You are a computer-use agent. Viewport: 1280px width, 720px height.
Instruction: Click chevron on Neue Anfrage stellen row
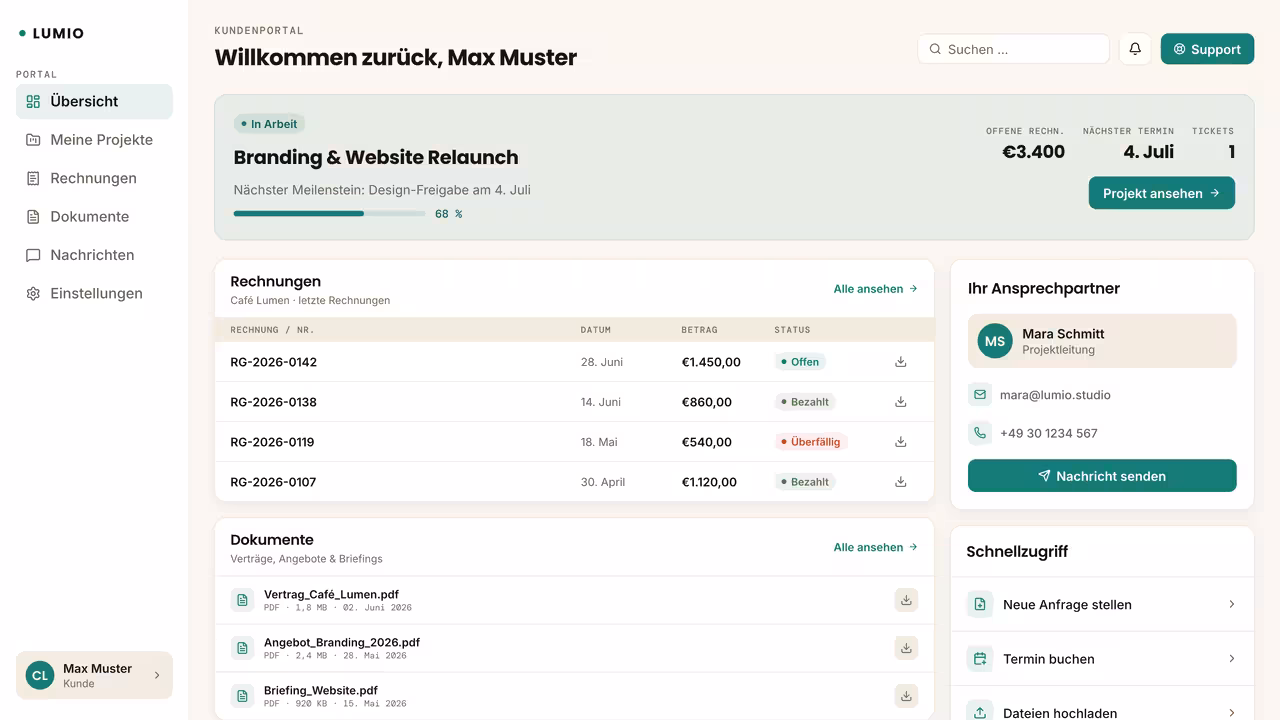coord(1232,604)
